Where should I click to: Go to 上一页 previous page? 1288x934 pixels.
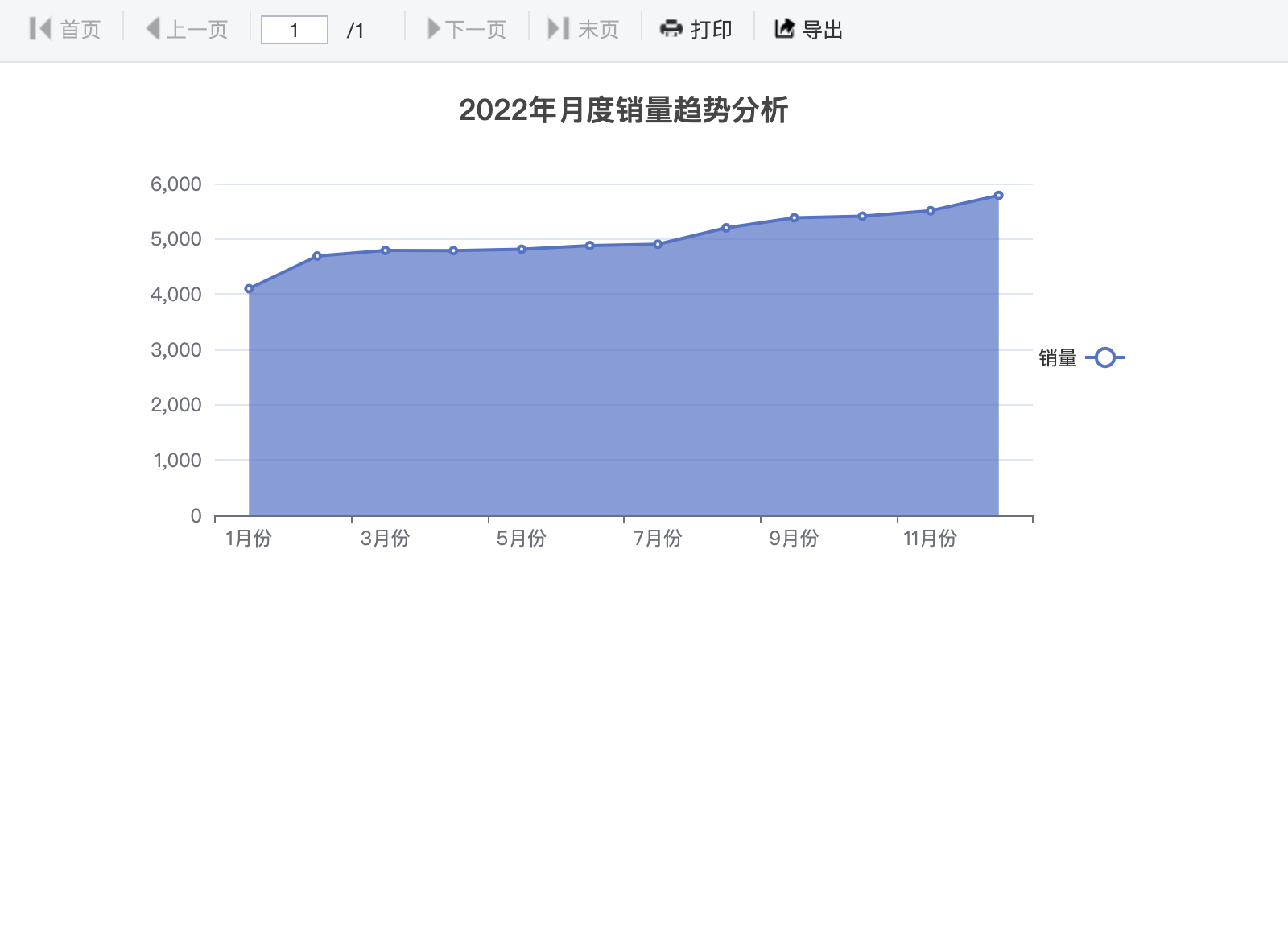[187, 29]
